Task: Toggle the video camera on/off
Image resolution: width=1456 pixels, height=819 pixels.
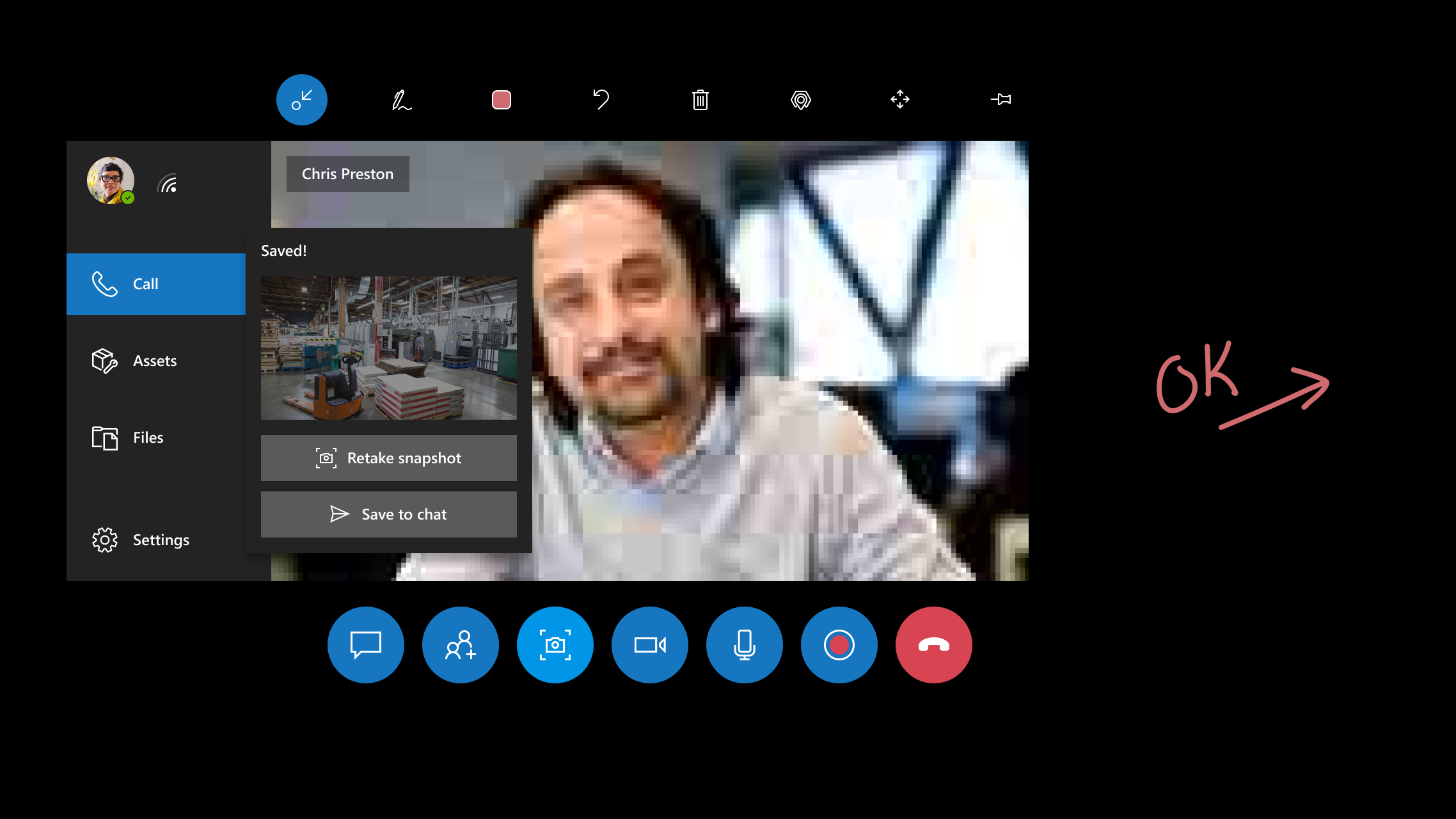Action: pos(649,644)
